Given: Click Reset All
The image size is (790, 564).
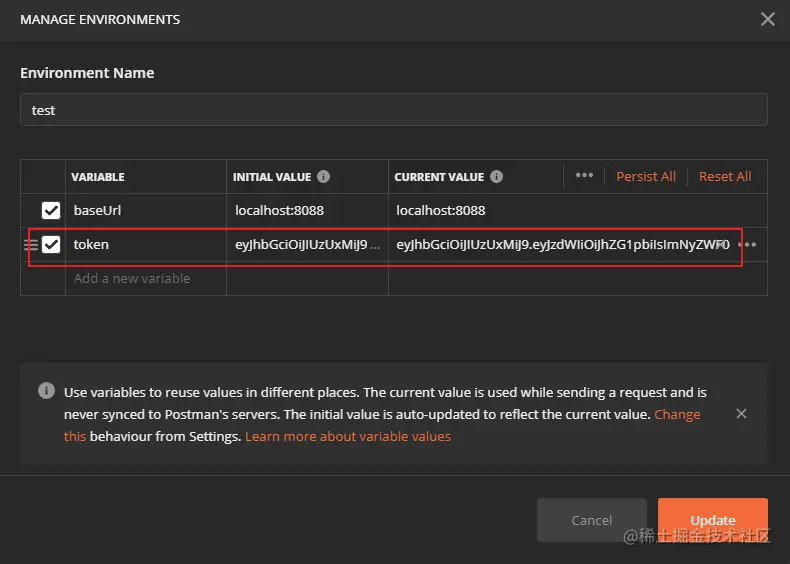Looking at the screenshot, I should point(725,176).
